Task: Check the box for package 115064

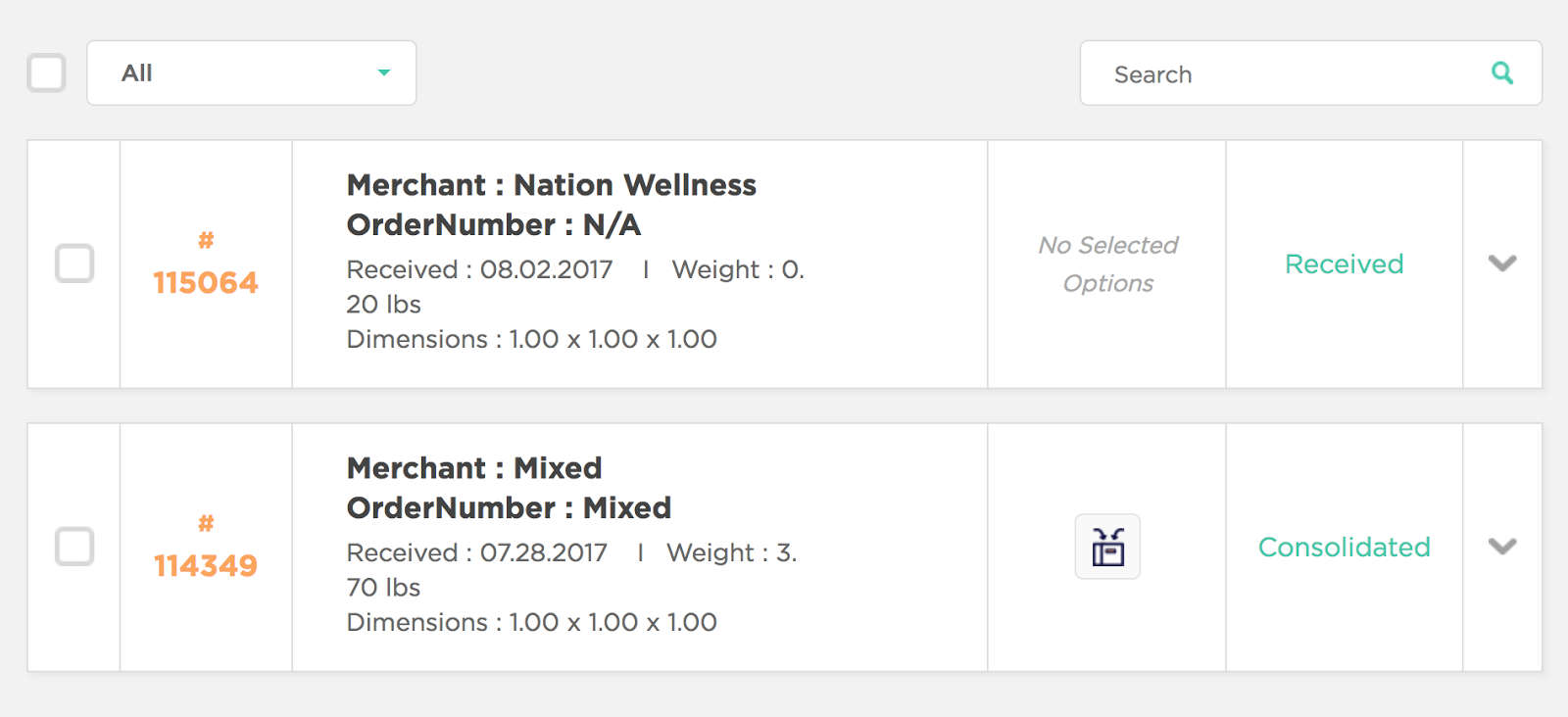Action: point(74,263)
